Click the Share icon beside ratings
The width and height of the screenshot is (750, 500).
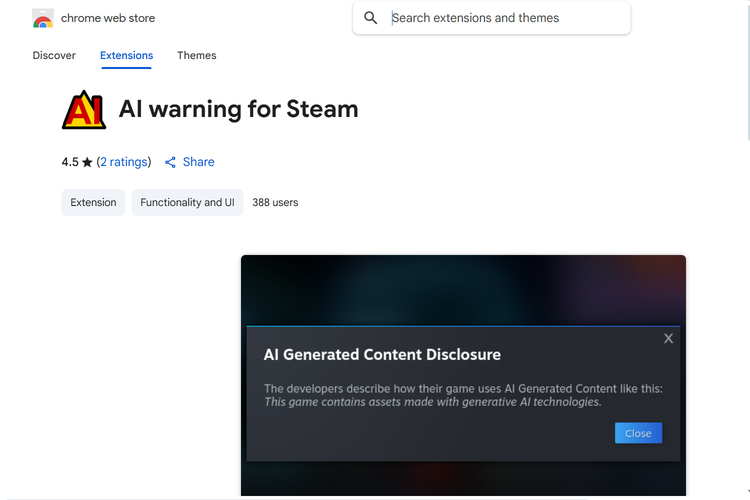pyautogui.click(x=170, y=162)
